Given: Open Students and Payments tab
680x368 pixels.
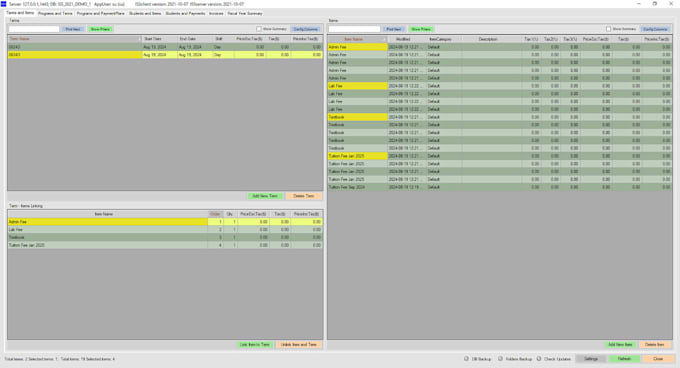Looking at the screenshot, I should (185, 13).
